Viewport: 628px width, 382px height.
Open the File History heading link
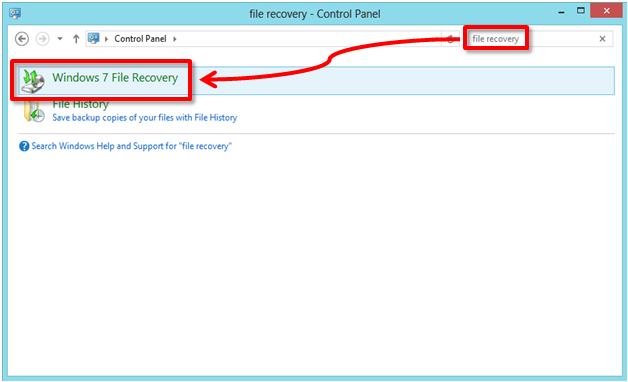[81, 104]
